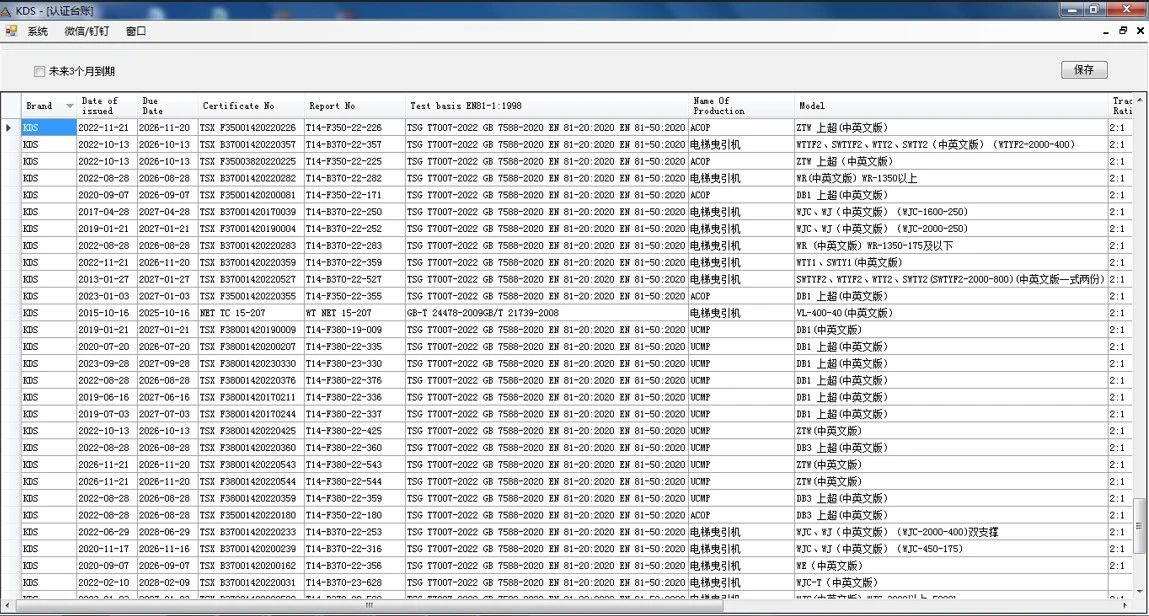Minimize the inner MDI child window

[x=1106, y=31]
